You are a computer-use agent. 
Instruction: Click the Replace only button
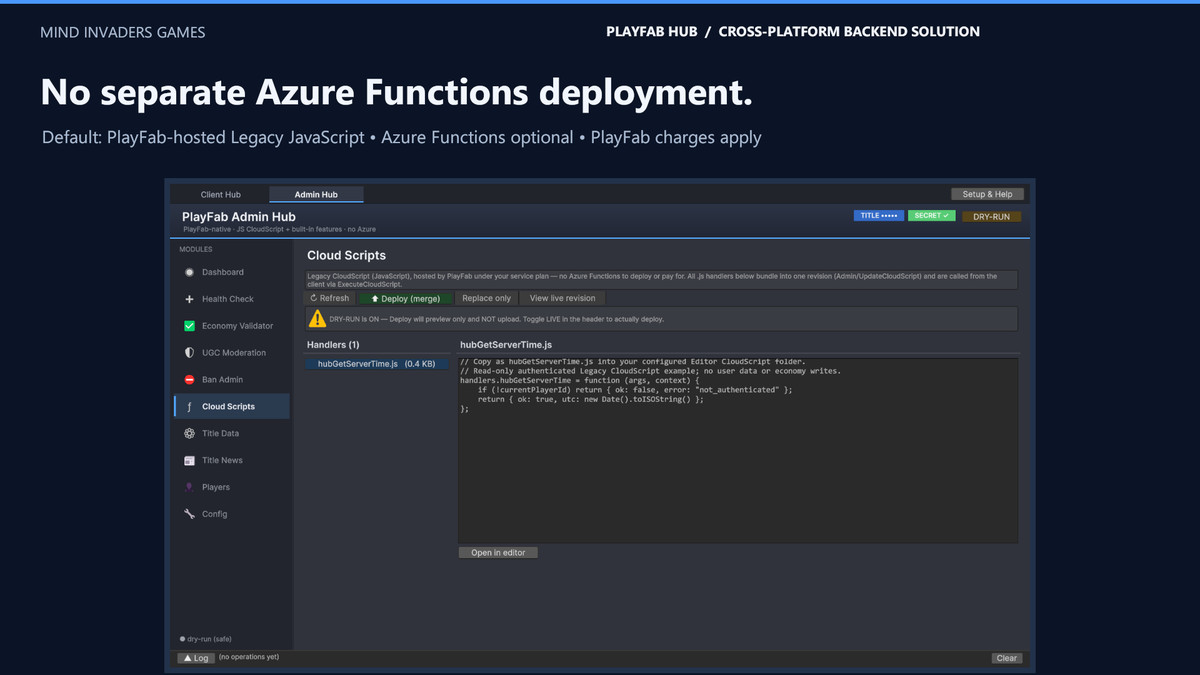(x=486, y=298)
